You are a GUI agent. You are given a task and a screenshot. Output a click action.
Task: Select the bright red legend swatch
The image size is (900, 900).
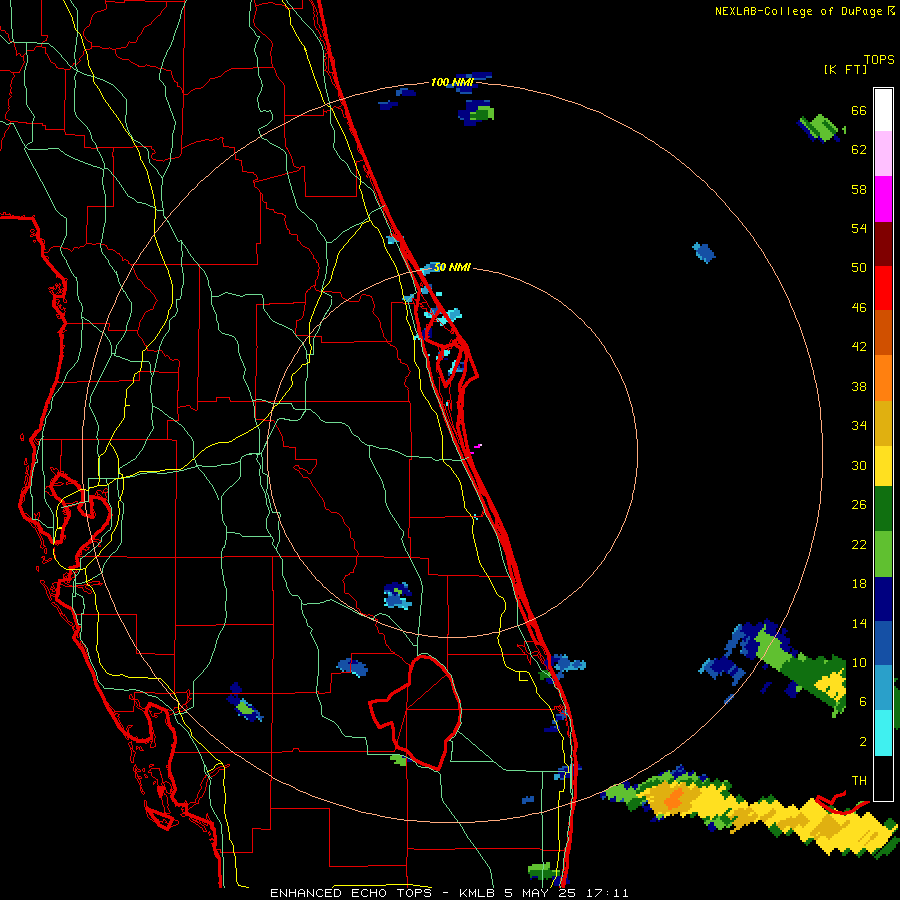click(x=883, y=289)
